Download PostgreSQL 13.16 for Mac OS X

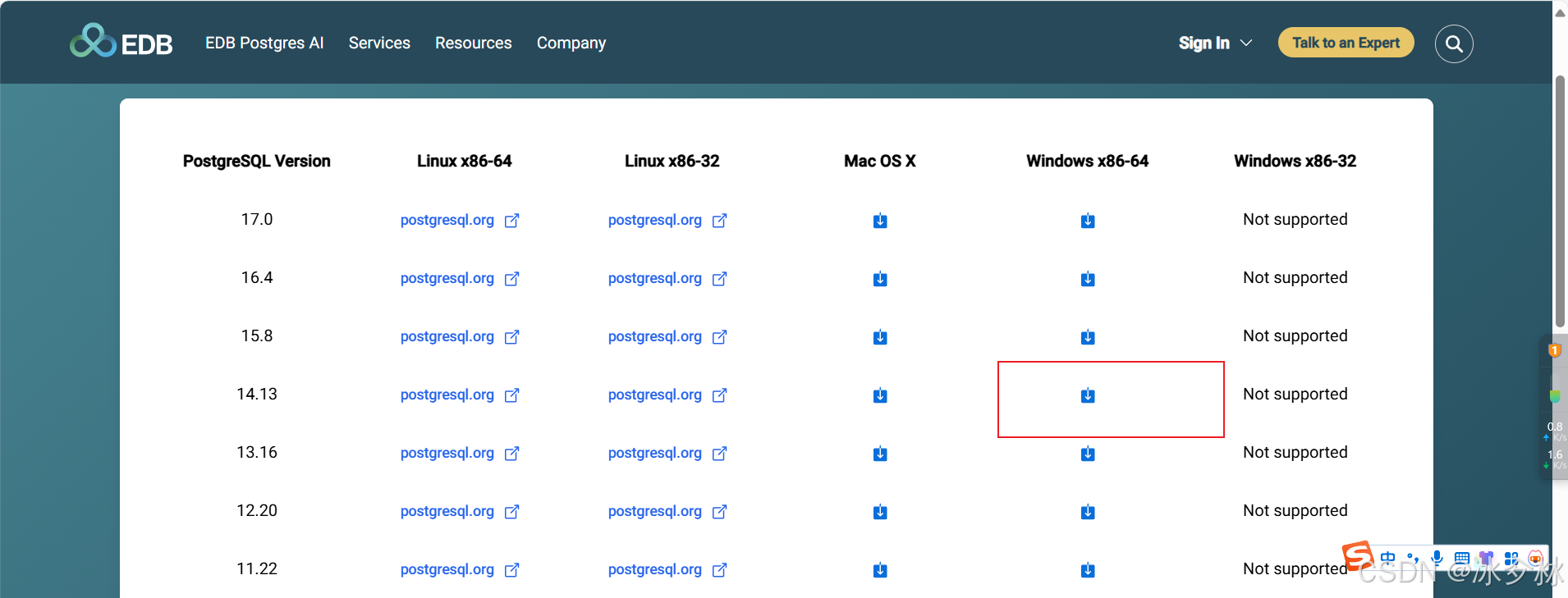click(x=880, y=454)
